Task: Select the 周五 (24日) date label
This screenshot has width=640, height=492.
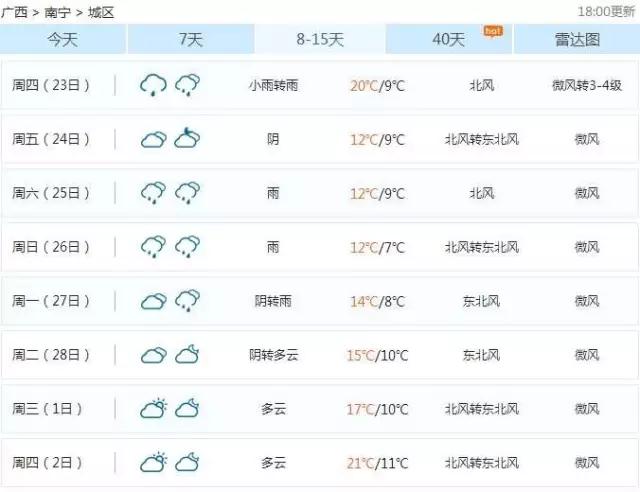Action: 51,139
